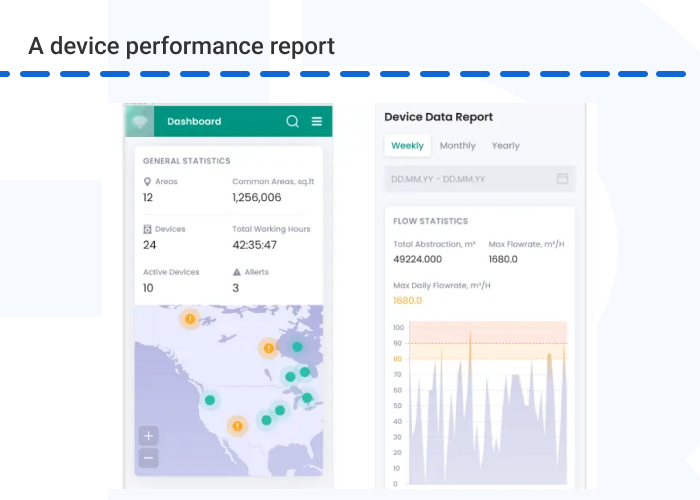The image size is (700, 500).
Task: Switch to the Monthly tab
Action: pyautogui.click(x=458, y=146)
